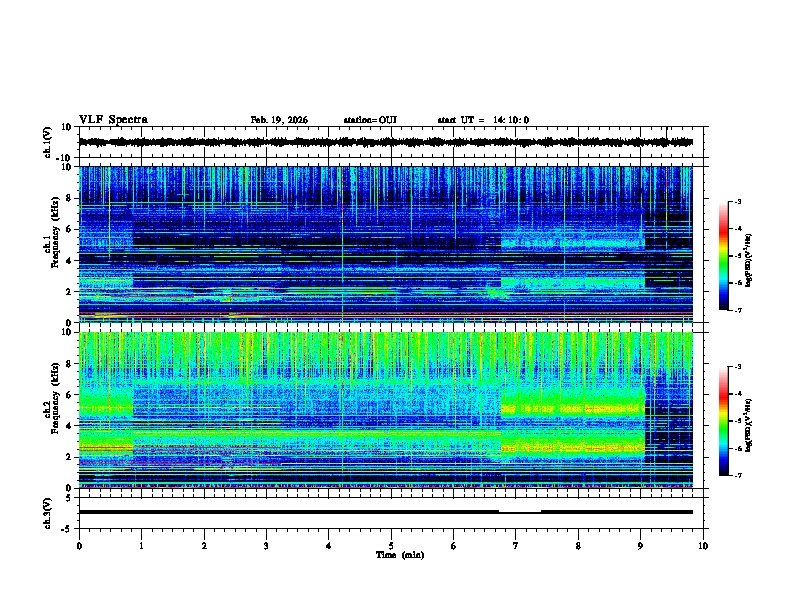
Task: Click the ch.2 color scale bar
Action: click(x=724, y=421)
